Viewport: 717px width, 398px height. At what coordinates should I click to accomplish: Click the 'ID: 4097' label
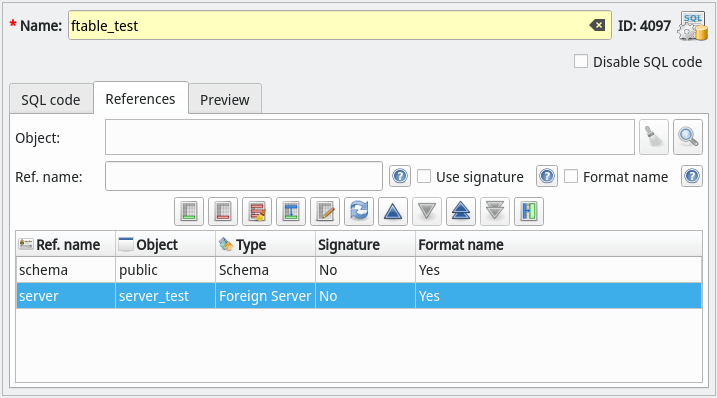click(644, 26)
